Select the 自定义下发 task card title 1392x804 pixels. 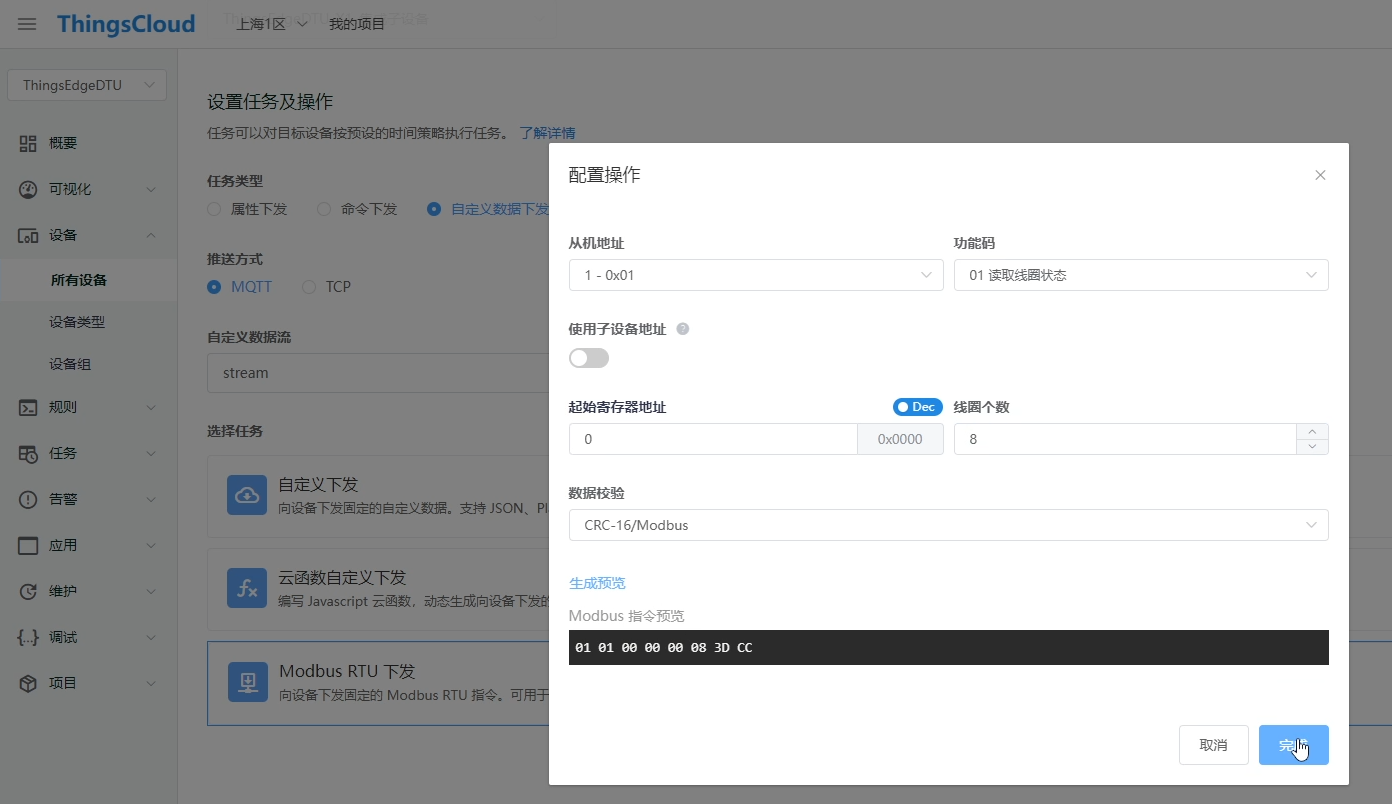point(318,485)
